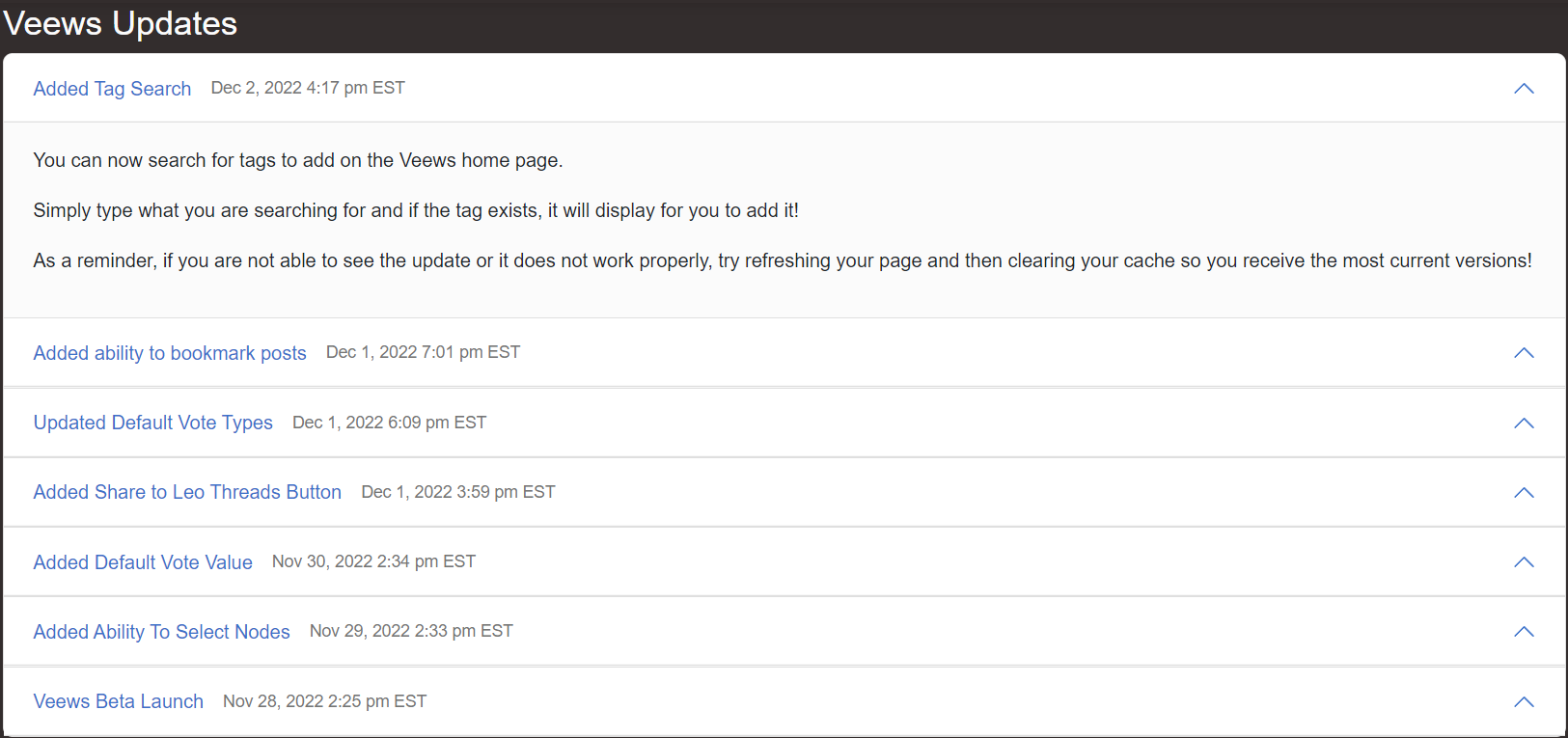The width and height of the screenshot is (1568, 738).
Task: Expand the Select Nodes entry chevron
Action: point(1524,632)
